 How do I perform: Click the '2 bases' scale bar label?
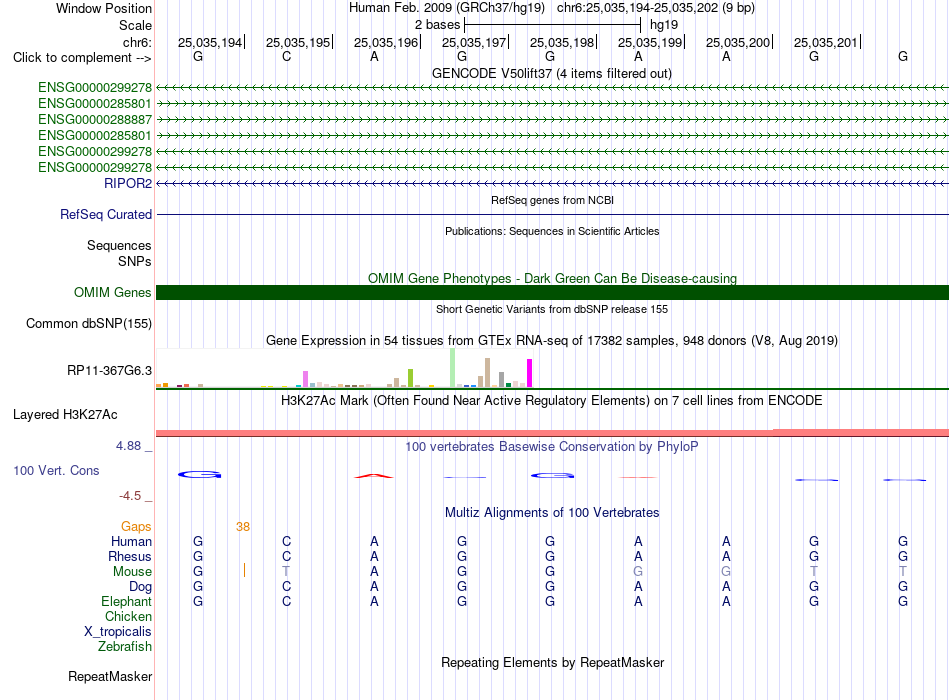pyautogui.click(x=437, y=25)
